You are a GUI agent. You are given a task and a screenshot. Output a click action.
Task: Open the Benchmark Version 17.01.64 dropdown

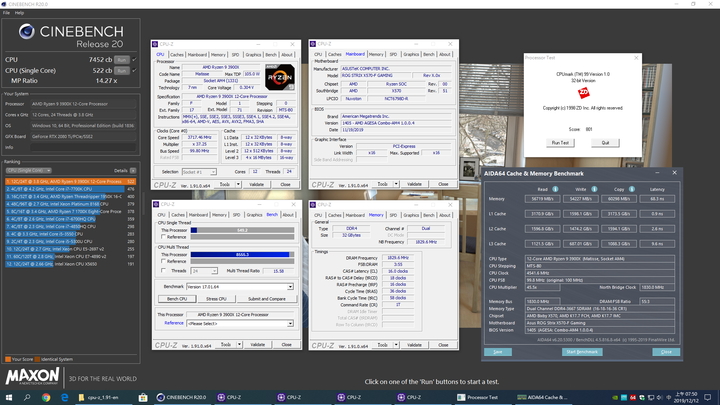click(x=240, y=287)
